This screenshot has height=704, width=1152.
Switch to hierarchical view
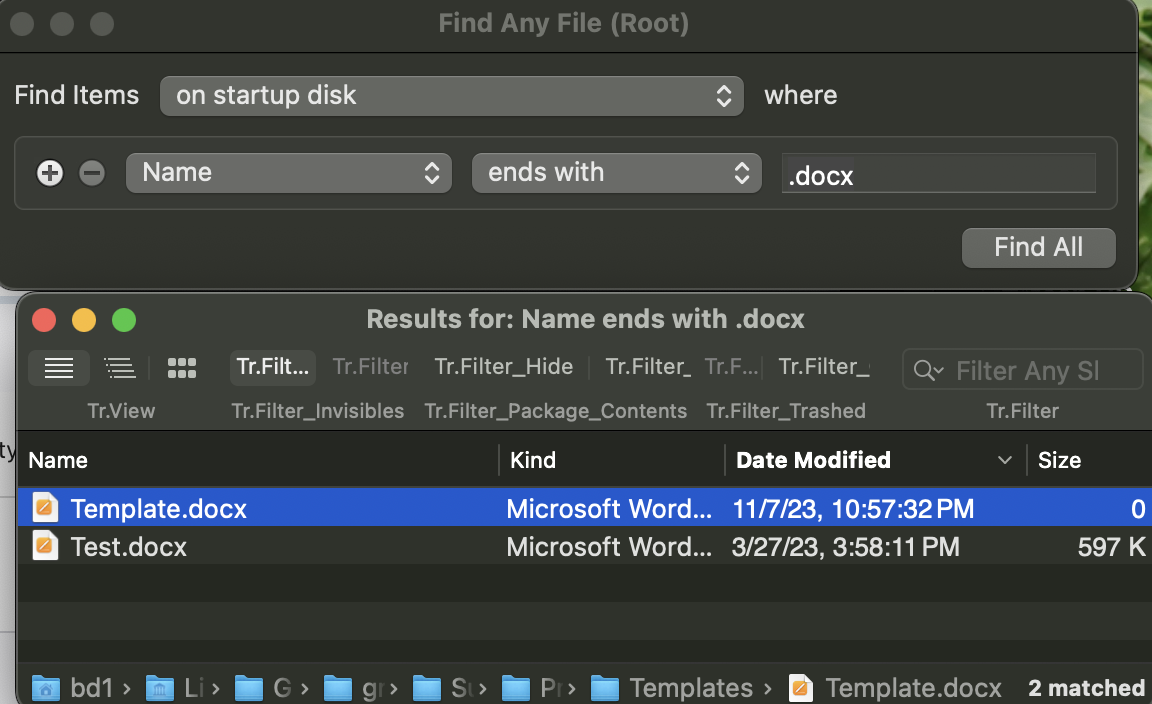pyautogui.click(x=120, y=368)
